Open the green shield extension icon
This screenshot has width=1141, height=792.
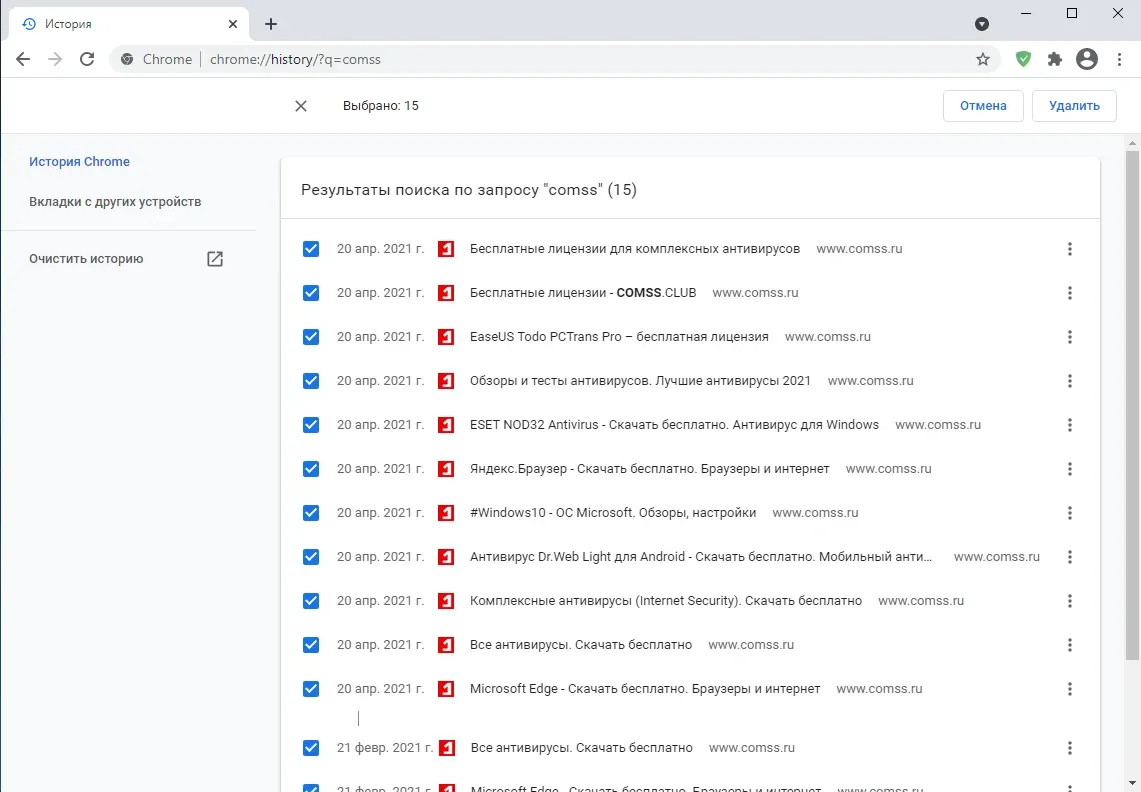coord(1023,59)
